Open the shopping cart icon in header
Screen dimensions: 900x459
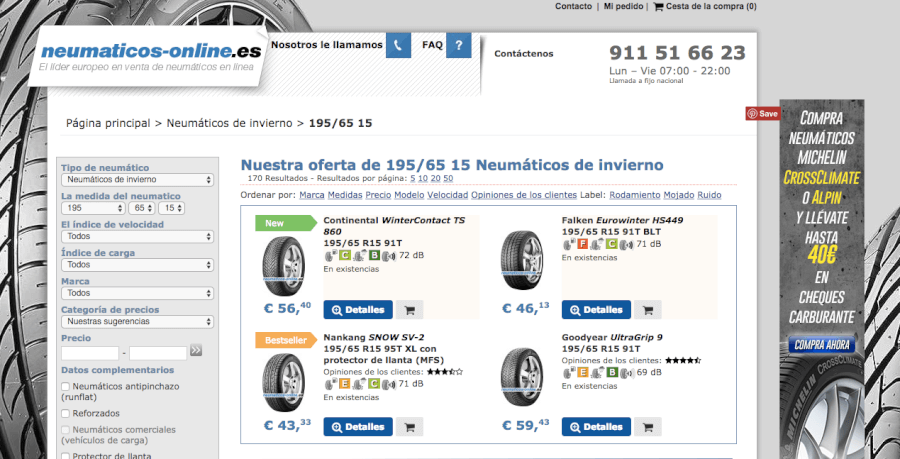point(658,6)
